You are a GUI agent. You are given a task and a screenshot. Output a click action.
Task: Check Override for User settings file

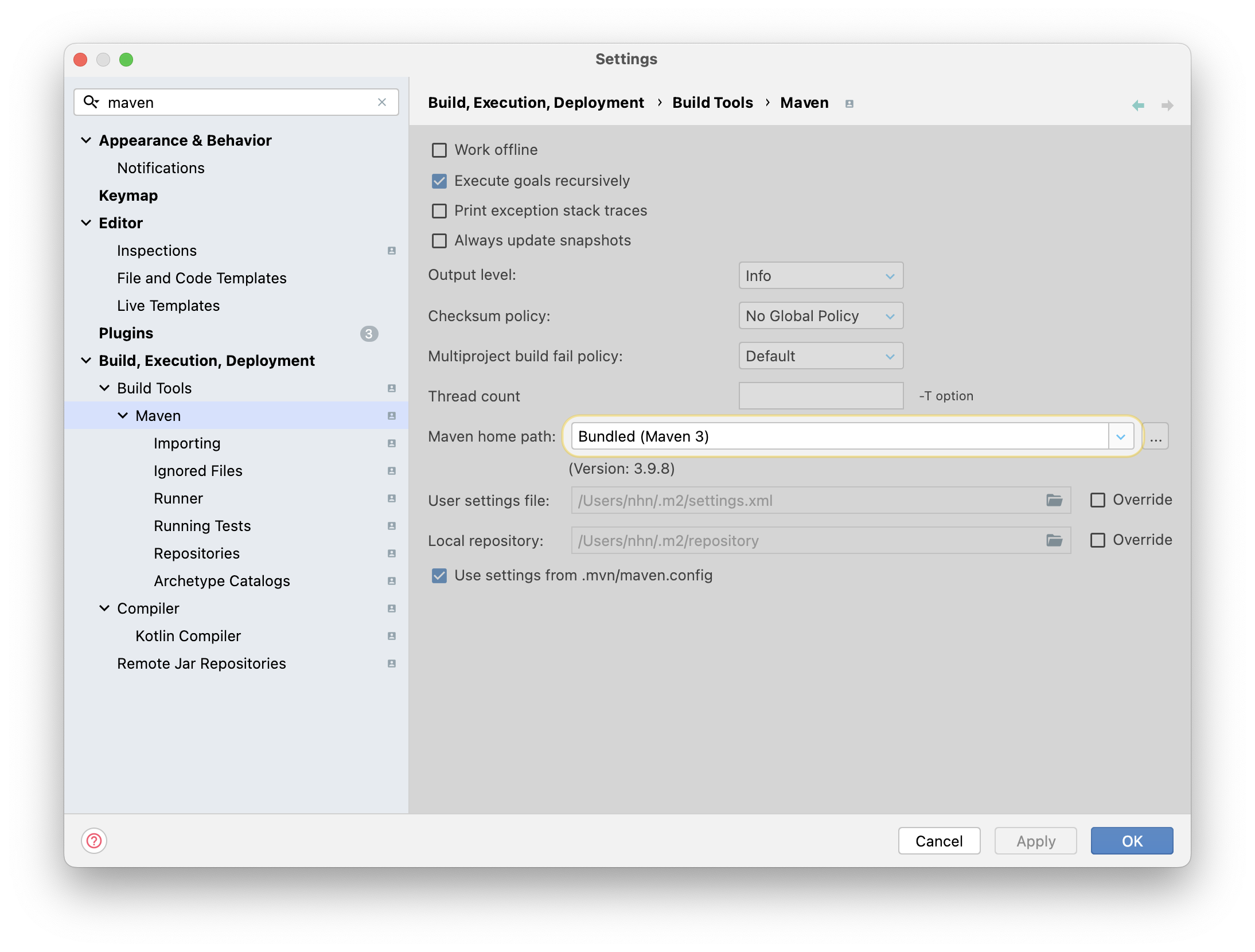point(1097,500)
